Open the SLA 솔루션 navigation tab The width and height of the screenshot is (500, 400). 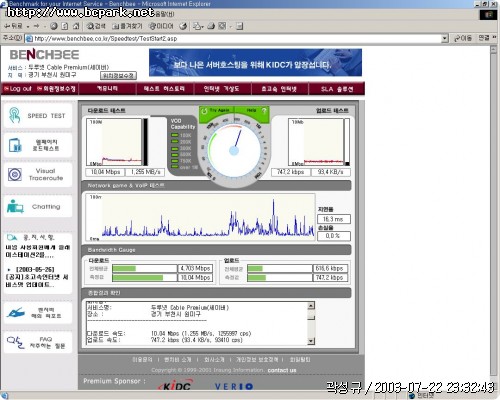(337, 89)
